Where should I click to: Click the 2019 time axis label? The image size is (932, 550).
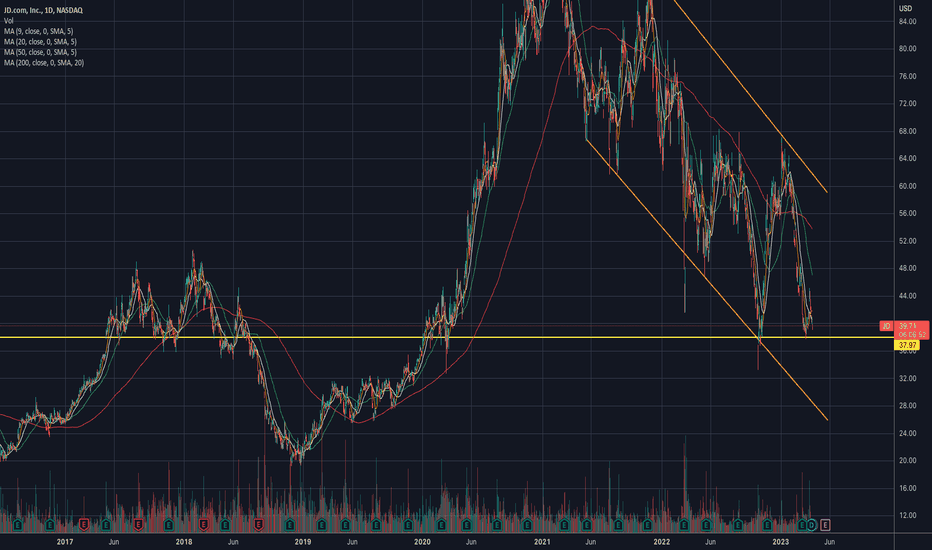coord(303,542)
